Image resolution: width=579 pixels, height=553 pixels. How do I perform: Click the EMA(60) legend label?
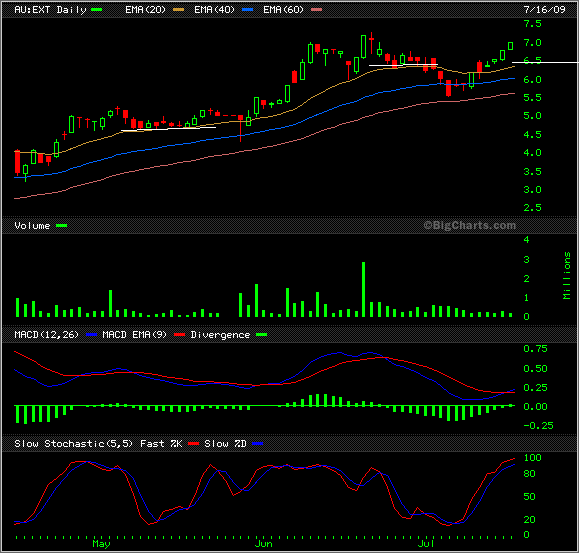tap(283, 10)
